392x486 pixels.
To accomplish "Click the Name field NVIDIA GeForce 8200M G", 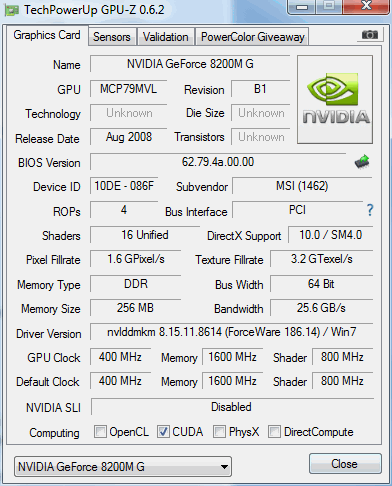I will [x=190, y=64].
